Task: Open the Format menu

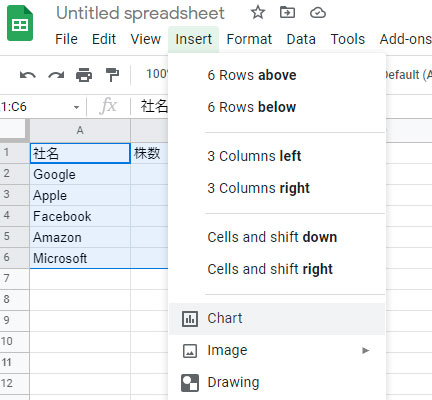Action: [x=249, y=39]
